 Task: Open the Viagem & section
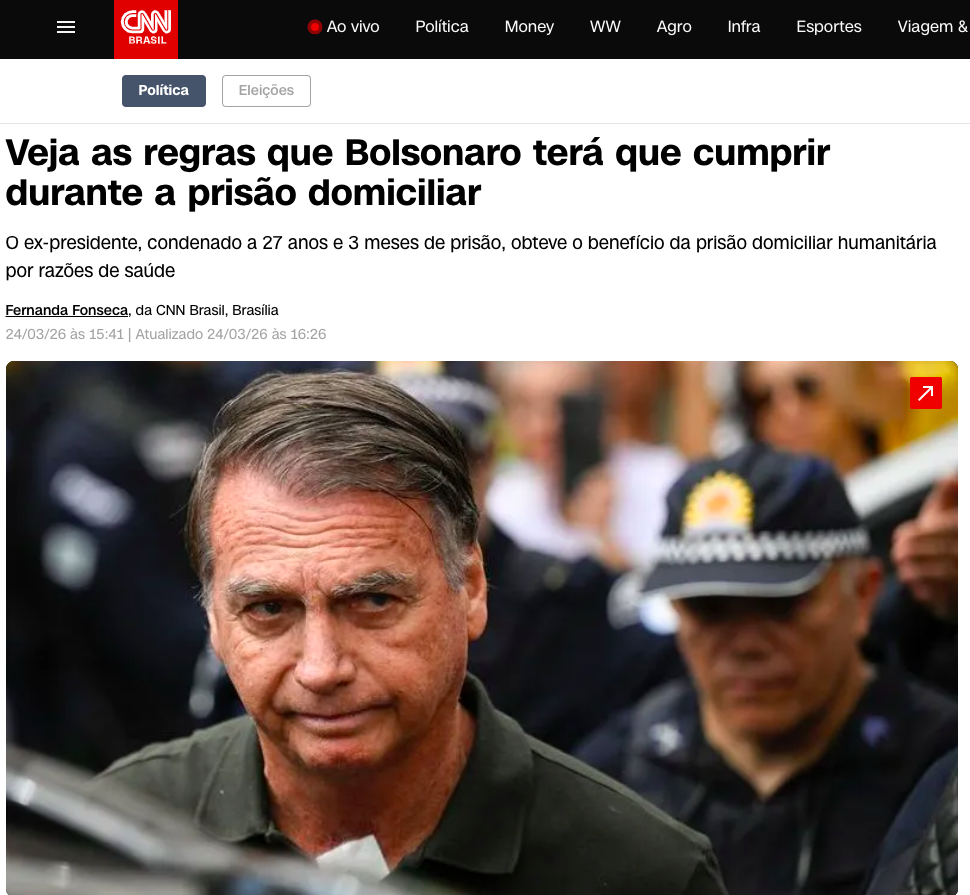pyautogui.click(x=933, y=27)
